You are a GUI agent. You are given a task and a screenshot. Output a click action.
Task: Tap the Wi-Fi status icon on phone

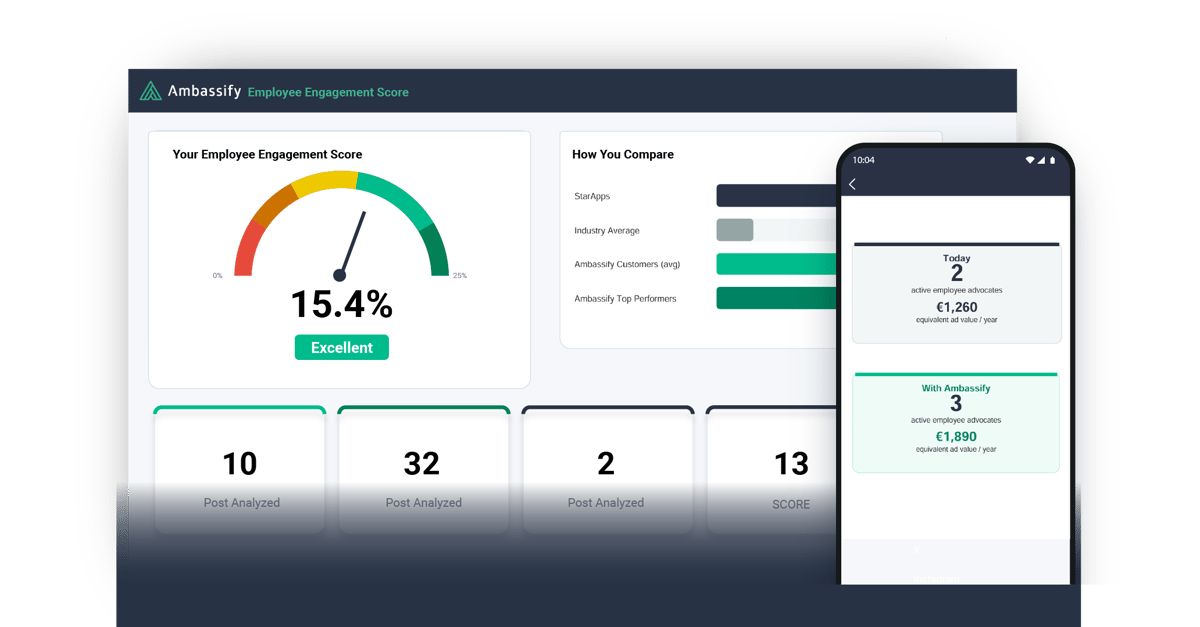pyautogui.click(x=1030, y=160)
